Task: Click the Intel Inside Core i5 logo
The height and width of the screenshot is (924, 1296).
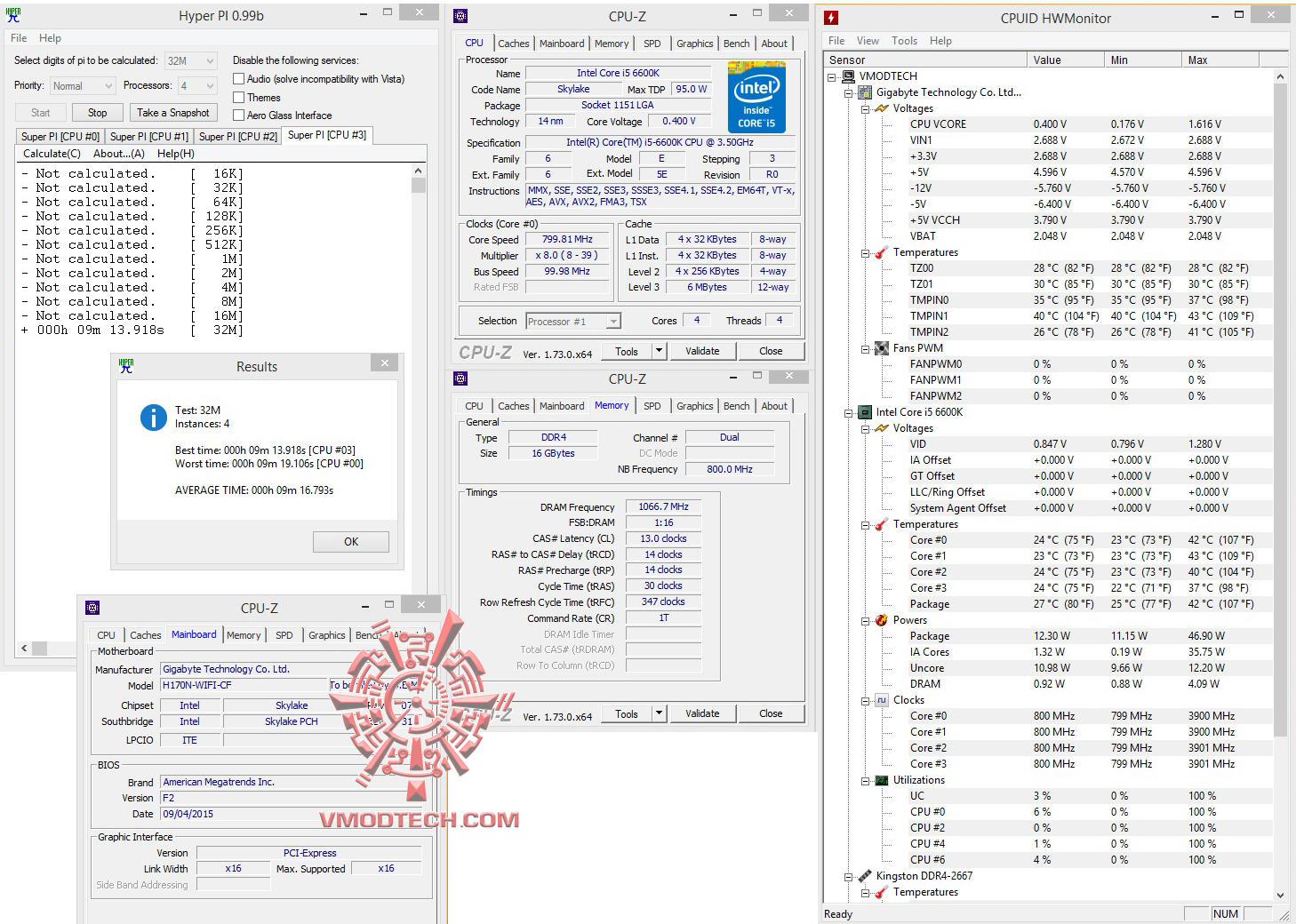Action: point(756,97)
